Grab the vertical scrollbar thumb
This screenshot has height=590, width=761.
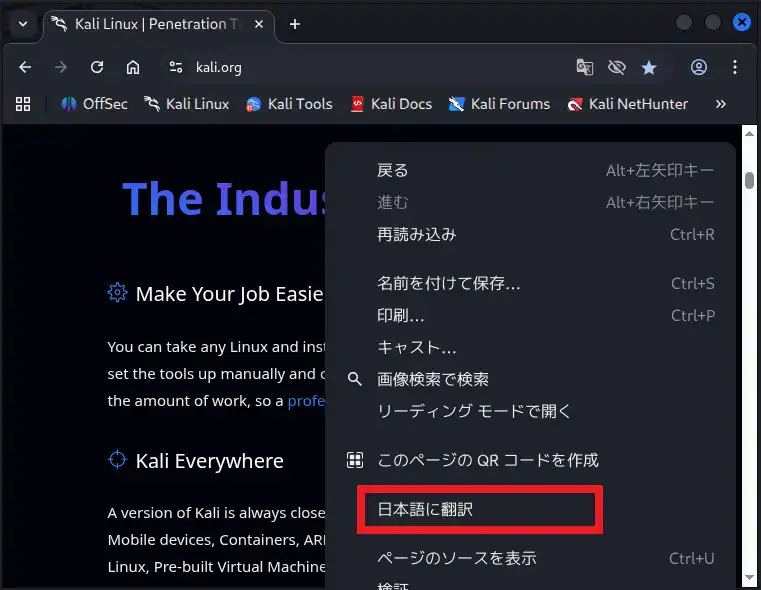tap(749, 180)
